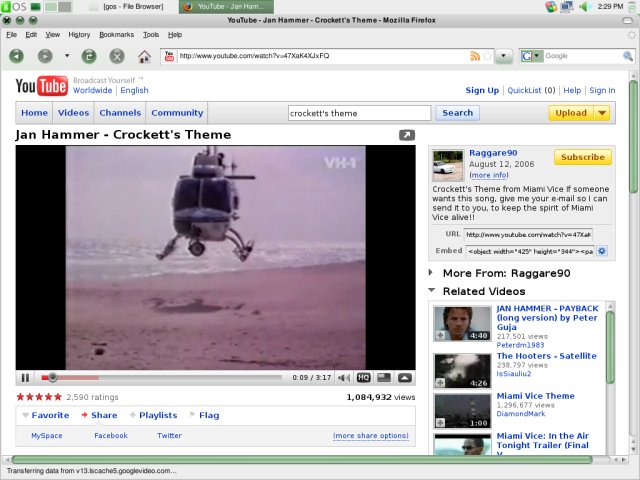The height and width of the screenshot is (480, 640).
Task: Open The Hooters - Satellite thumbnail
Action: click(x=462, y=371)
